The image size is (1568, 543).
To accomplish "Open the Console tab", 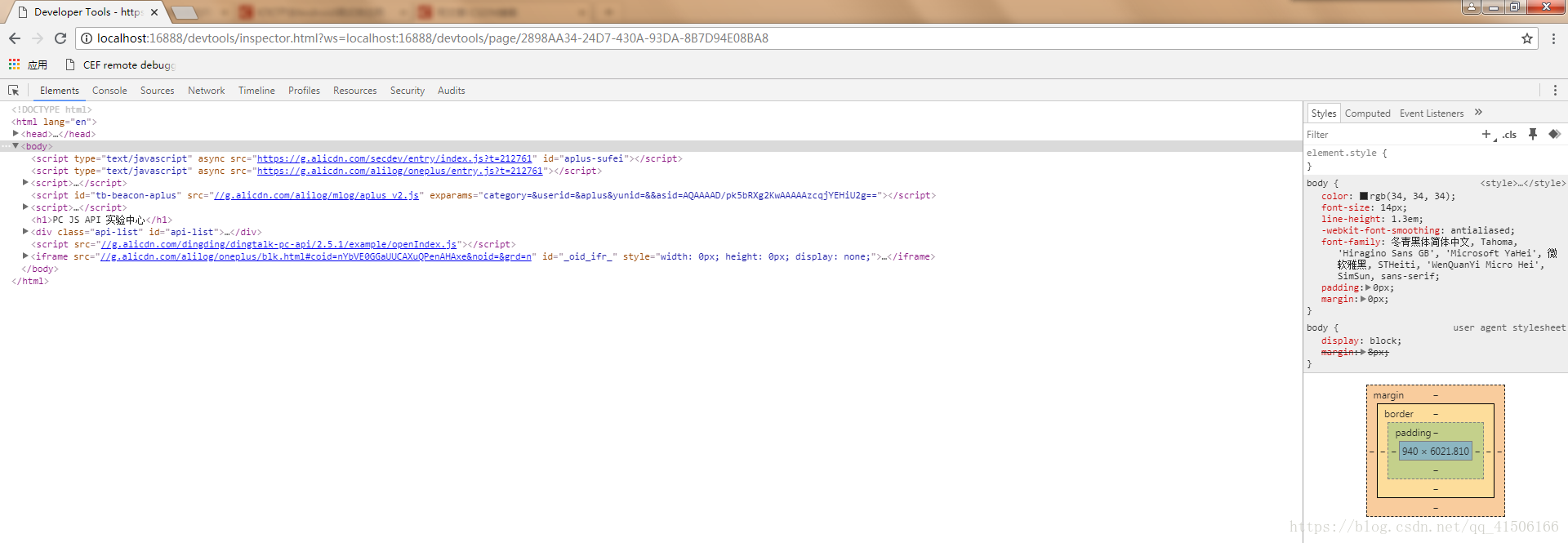I will [x=109, y=91].
